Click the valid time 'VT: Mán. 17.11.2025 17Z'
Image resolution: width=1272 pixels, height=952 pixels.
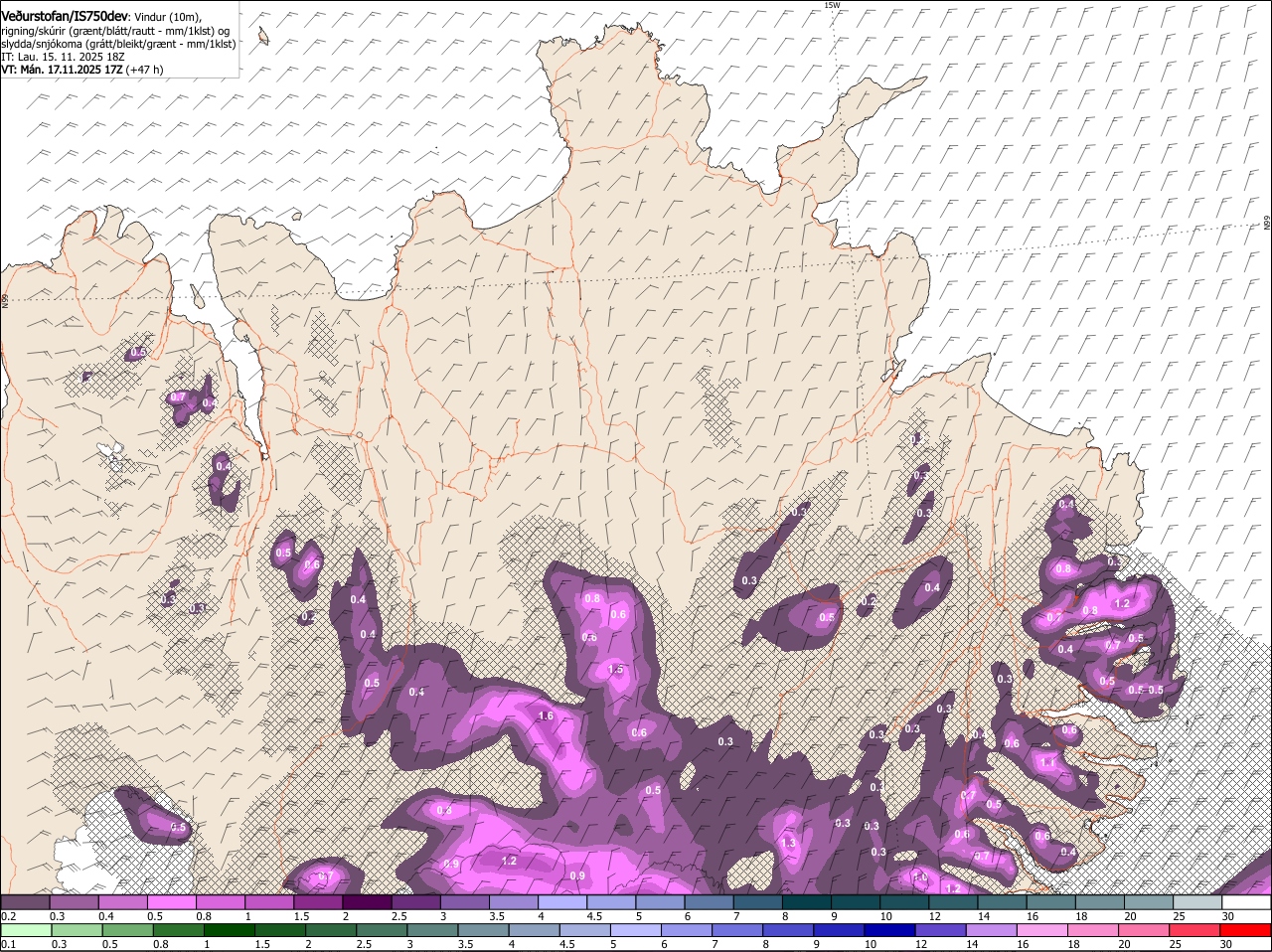pos(62,71)
